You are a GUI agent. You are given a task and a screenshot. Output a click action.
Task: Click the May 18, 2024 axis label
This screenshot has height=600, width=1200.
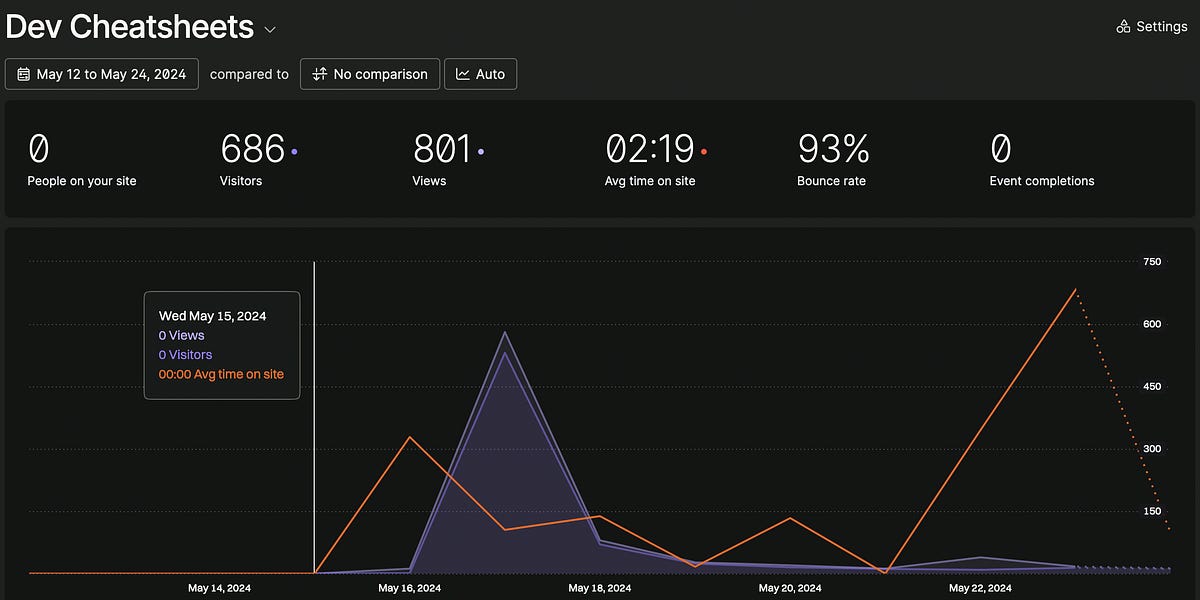coord(600,588)
